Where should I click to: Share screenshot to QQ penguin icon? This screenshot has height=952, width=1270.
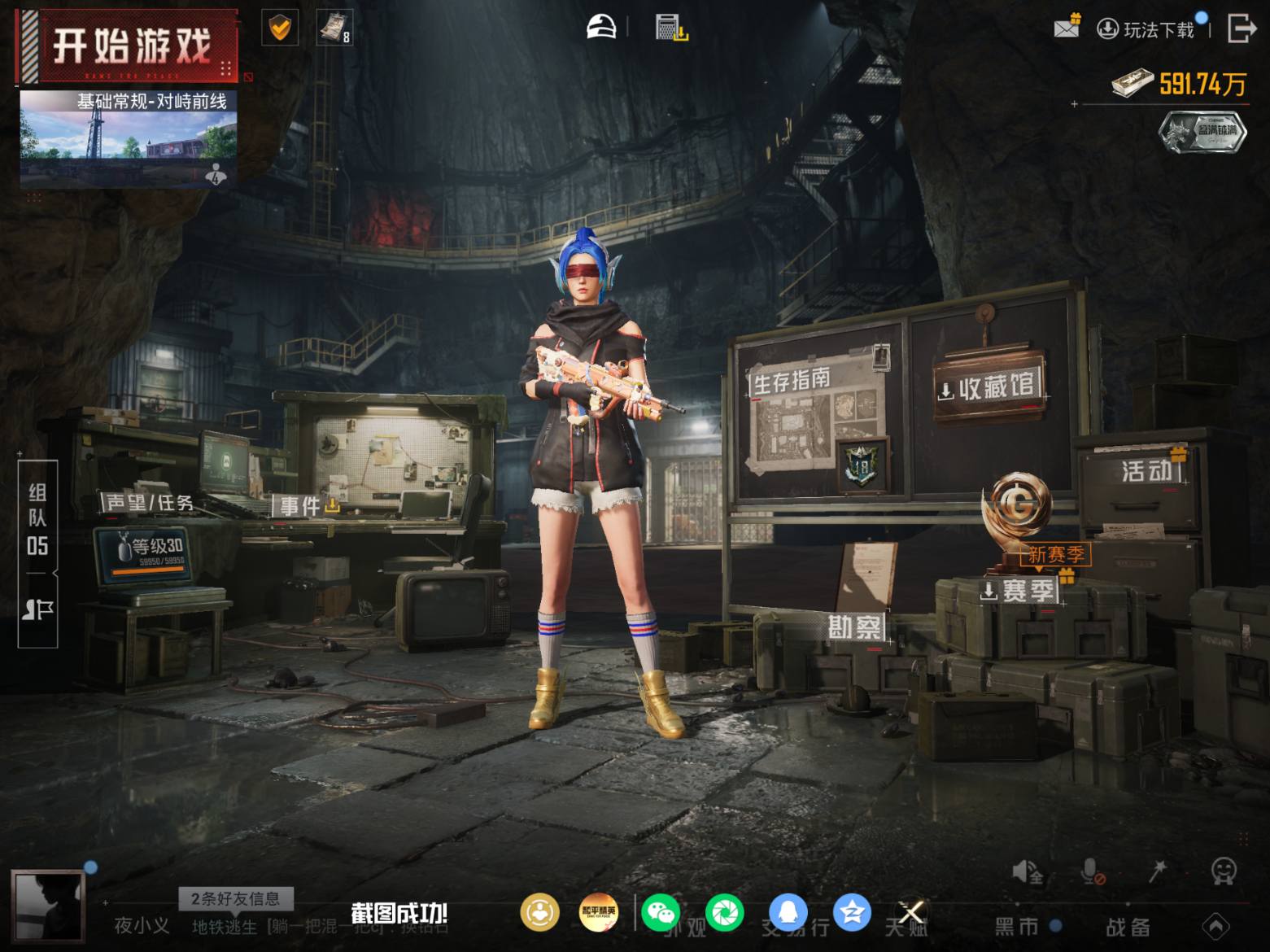(x=788, y=912)
